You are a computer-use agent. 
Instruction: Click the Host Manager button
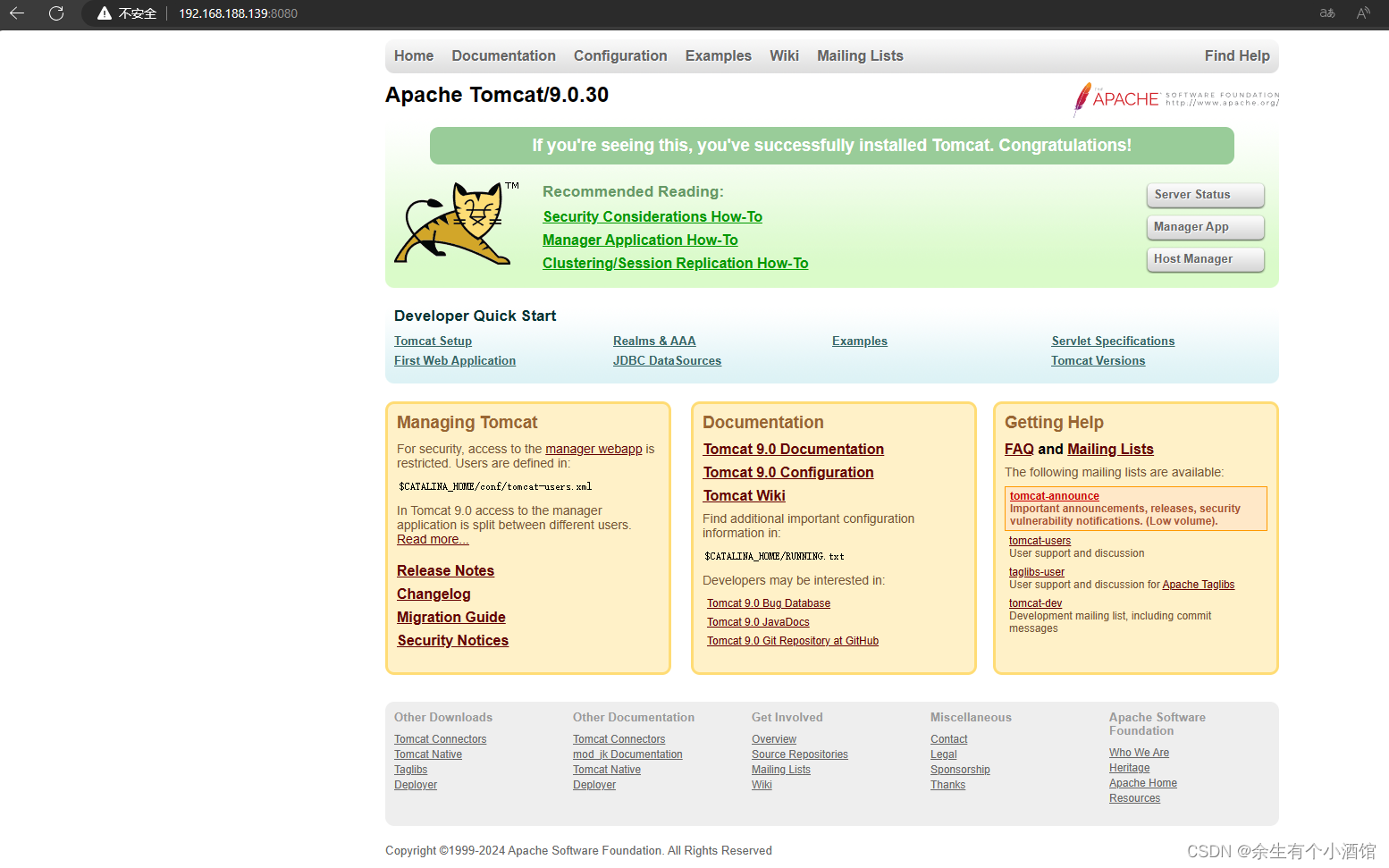tap(1205, 259)
